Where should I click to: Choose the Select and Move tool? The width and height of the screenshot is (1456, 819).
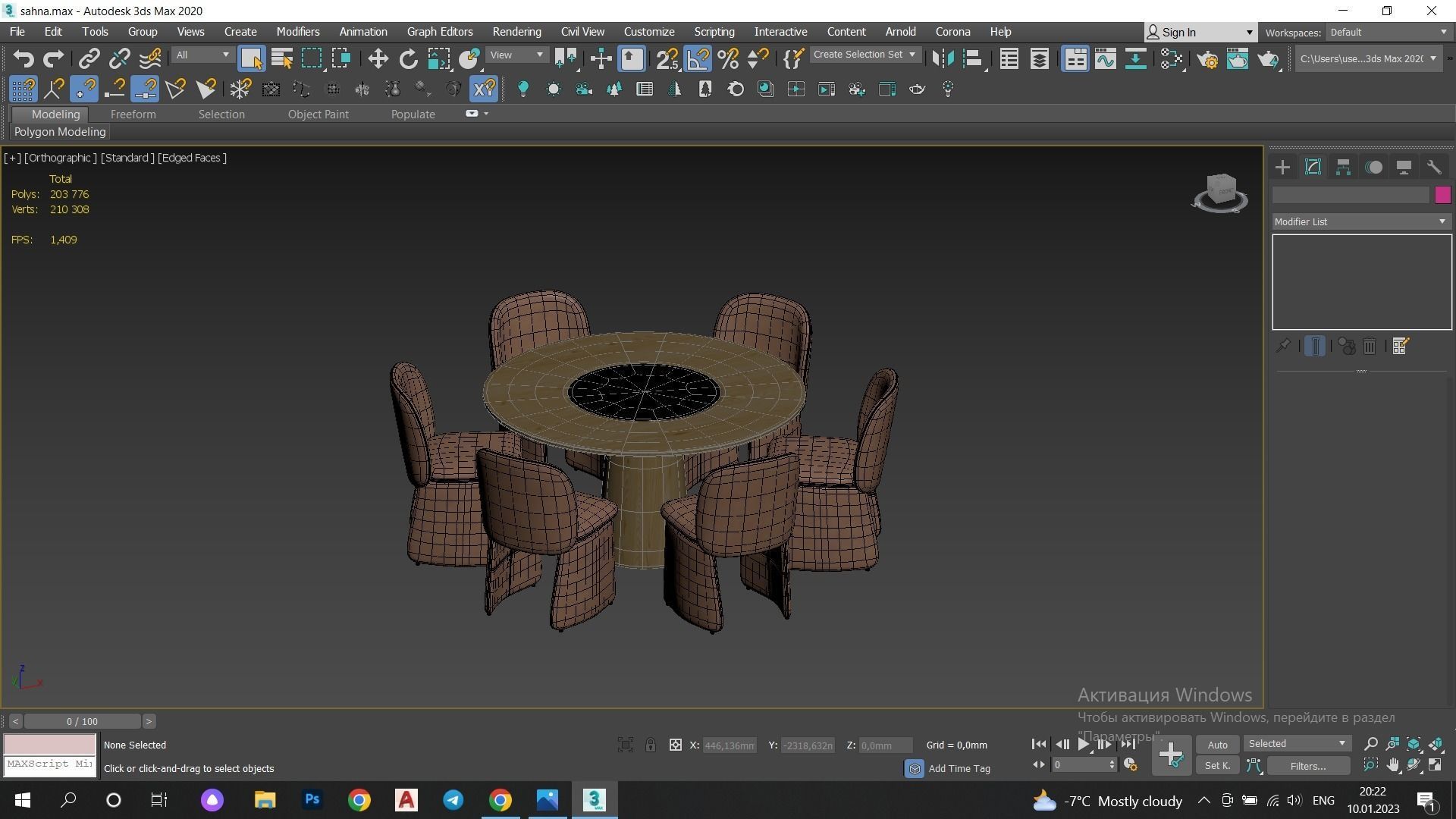coord(378,58)
